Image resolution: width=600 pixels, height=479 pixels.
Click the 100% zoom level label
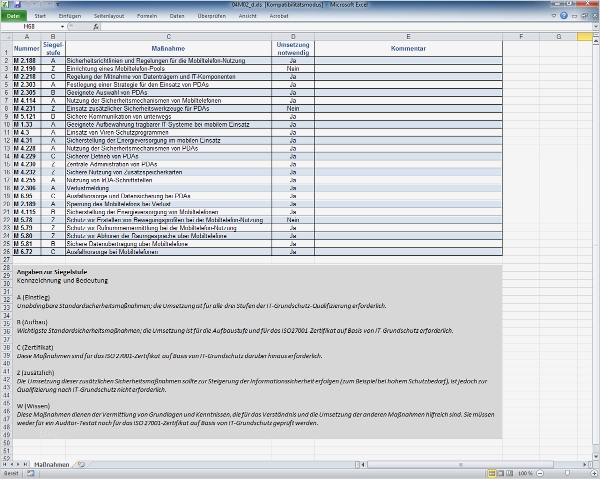[x=525, y=473]
